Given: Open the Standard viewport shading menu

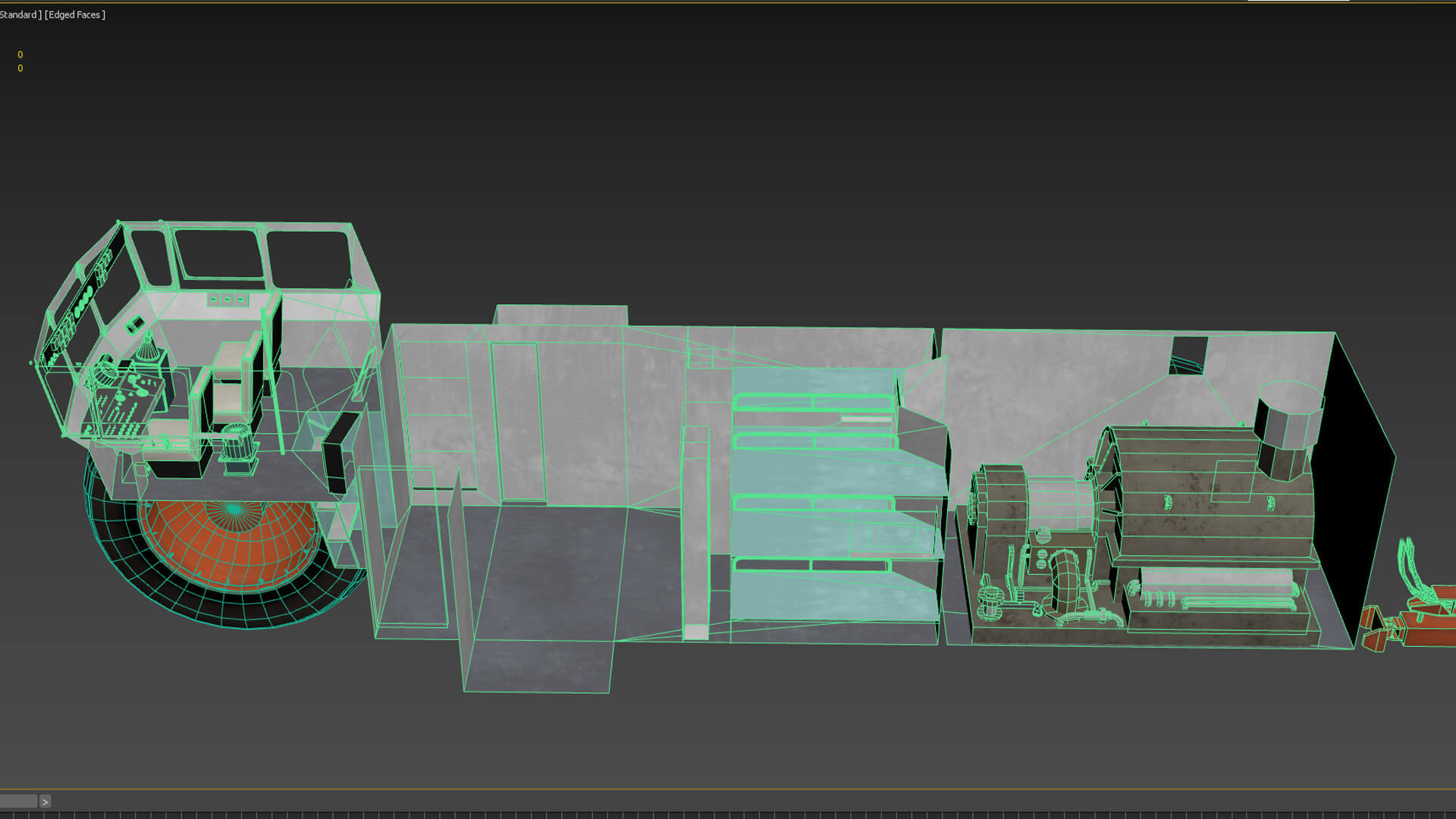Looking at the screenshot, I should tap(18, 15).
